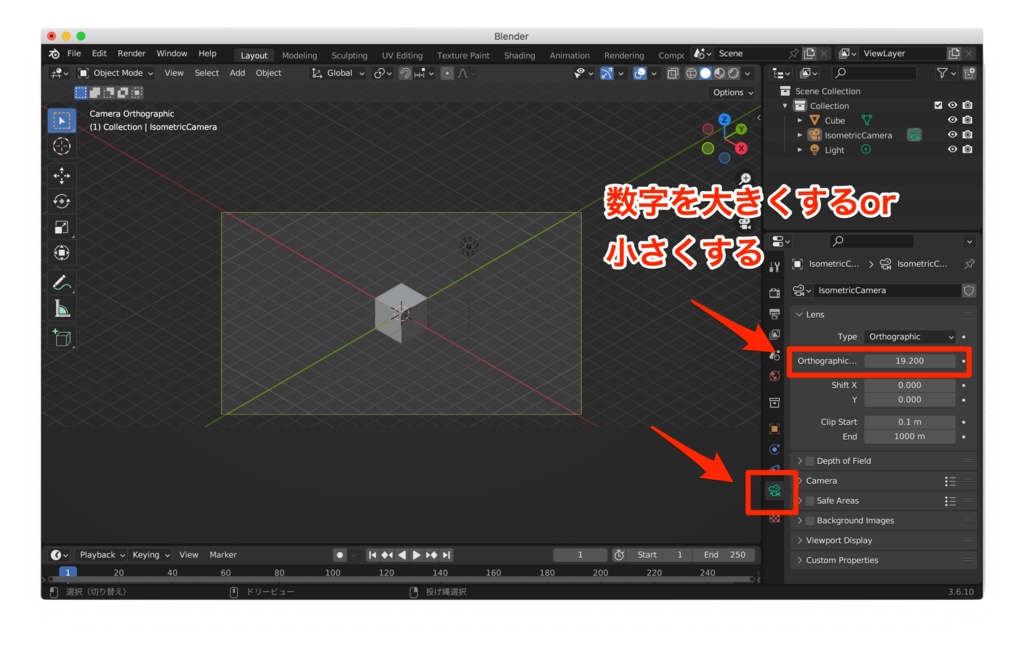This screenshot has width=1024, height=654.
Task: Hide the Cube in the viewport
Action: click(952, 120)
